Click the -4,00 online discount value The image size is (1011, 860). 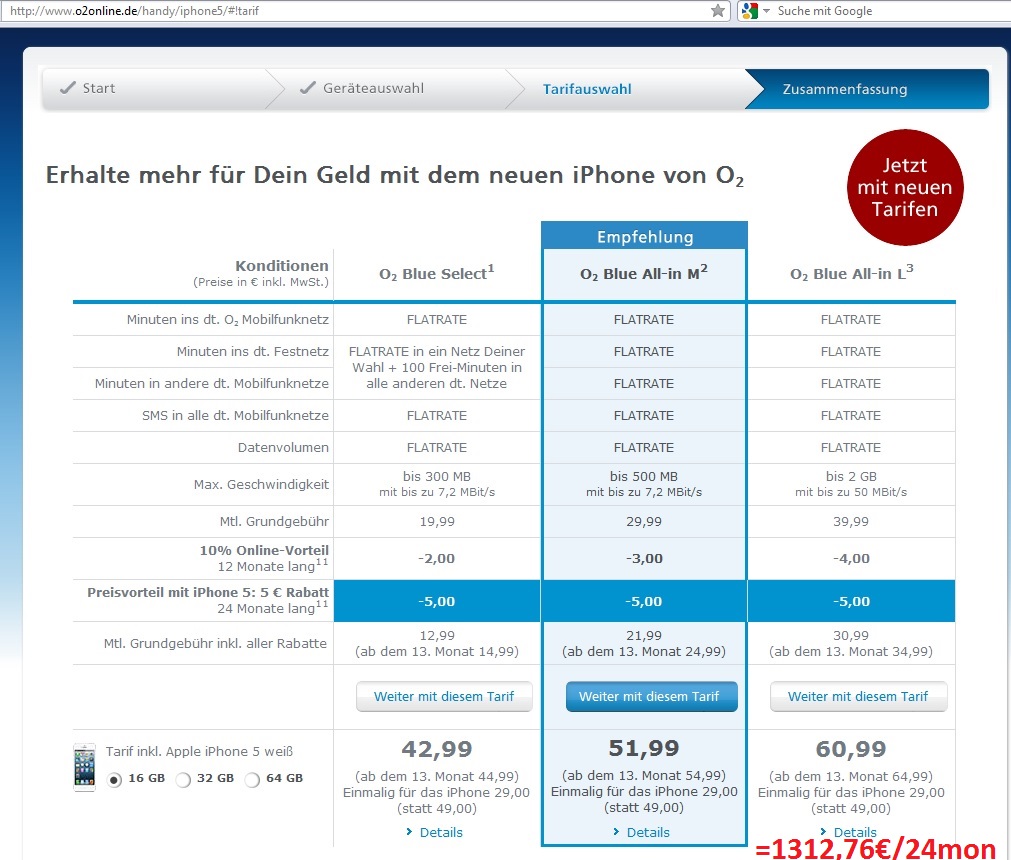851,558
